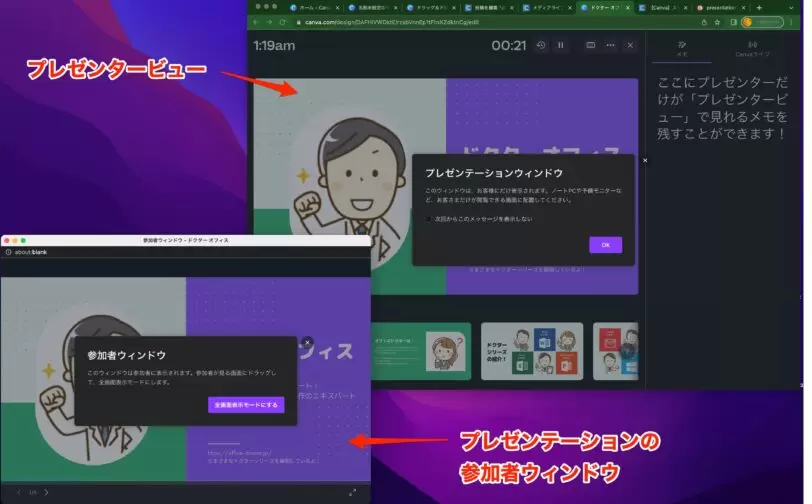Reload the Canva page in Chrome
This screenshot has height=504, width=812.
coord(282,22)
